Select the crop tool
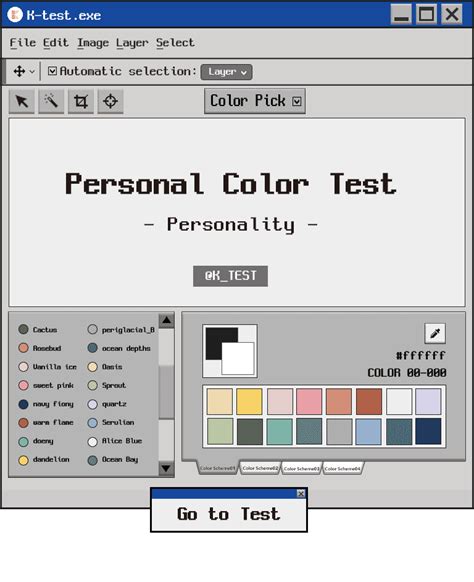 click(81, 101)
